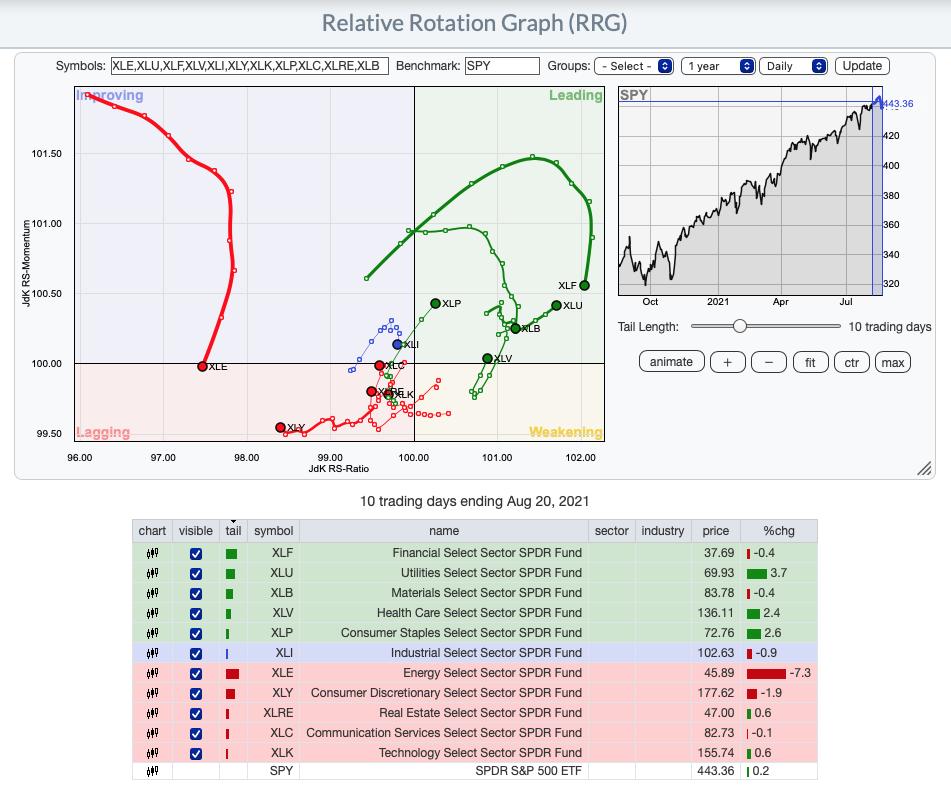Open the chart icon for XLY
The height and width of the screenshot is (786, 951).
[152, 693]
